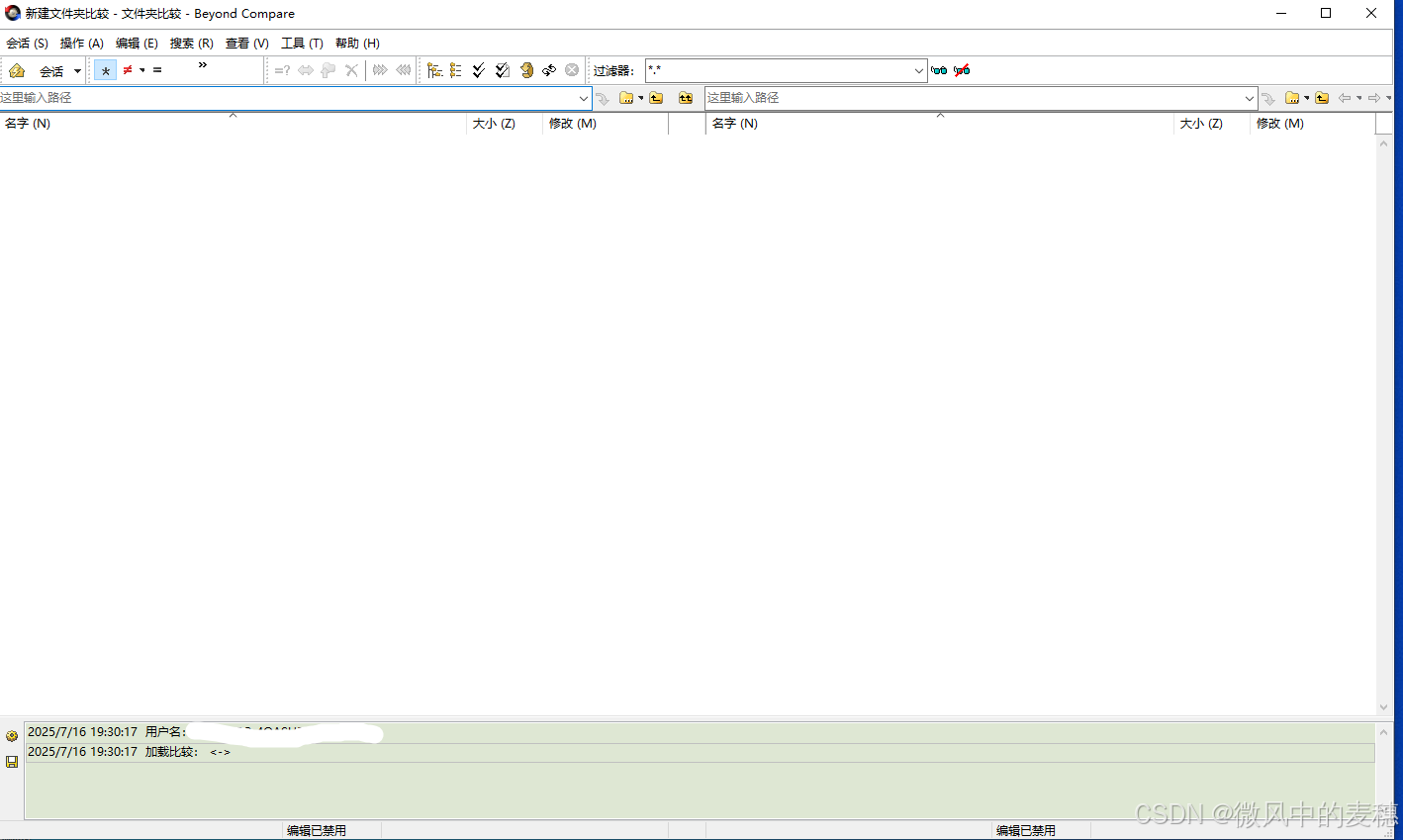The width and height of the screenshot is (1403, 840).
Task: Click the log panel gear settings icon
Action: (12, 736)
